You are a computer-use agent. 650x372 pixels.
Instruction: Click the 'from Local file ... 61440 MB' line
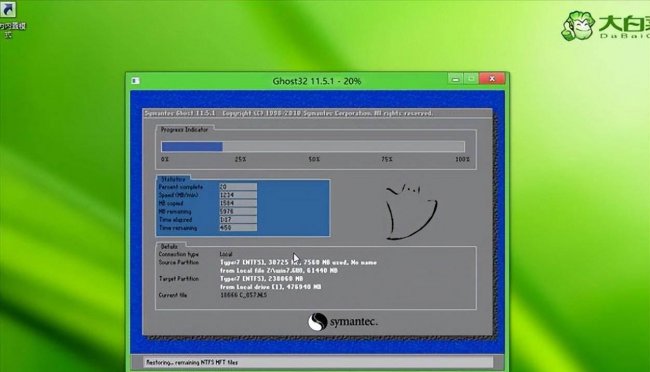[279, 270]
